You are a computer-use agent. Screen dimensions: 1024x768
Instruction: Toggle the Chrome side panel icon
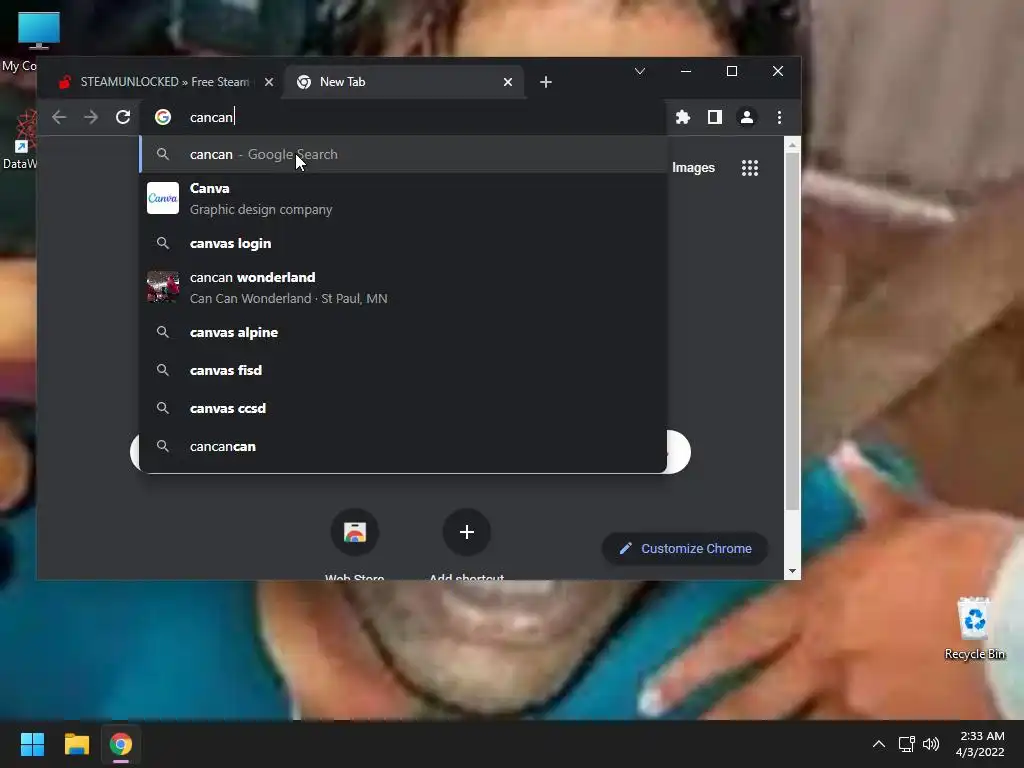tap(714, 118)
